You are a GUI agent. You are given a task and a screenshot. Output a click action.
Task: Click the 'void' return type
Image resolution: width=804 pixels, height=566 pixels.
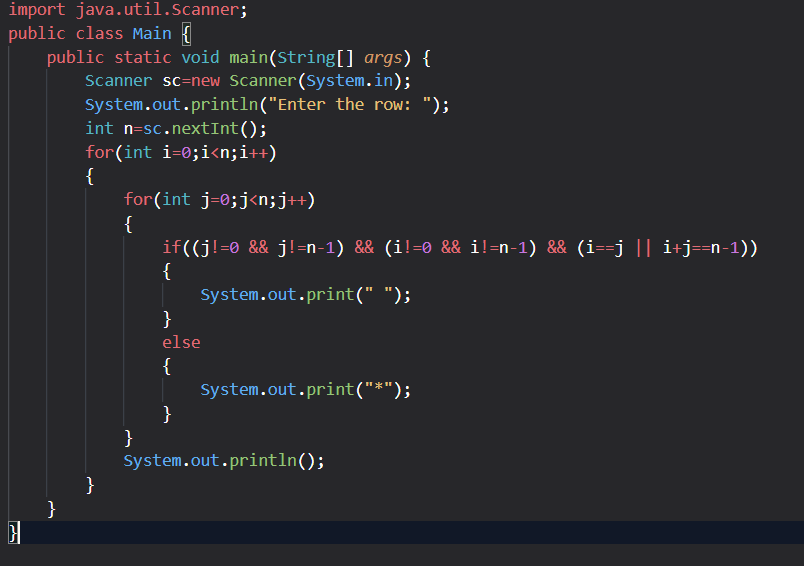click(200, 57)
